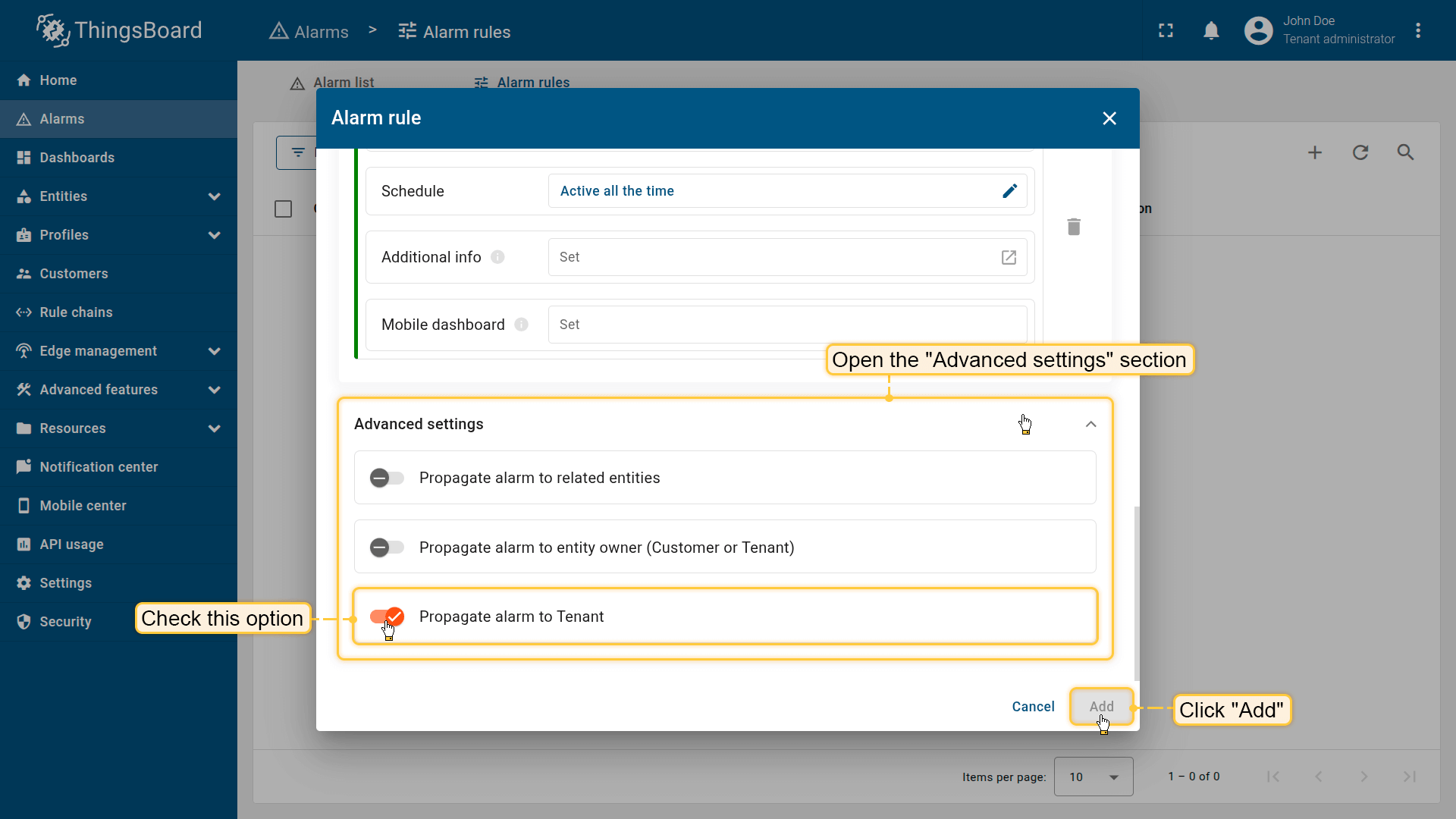This screenshot has height=819, width=1456.
Task: Click the notifications bell icon
Action: tap(1211, 30)
